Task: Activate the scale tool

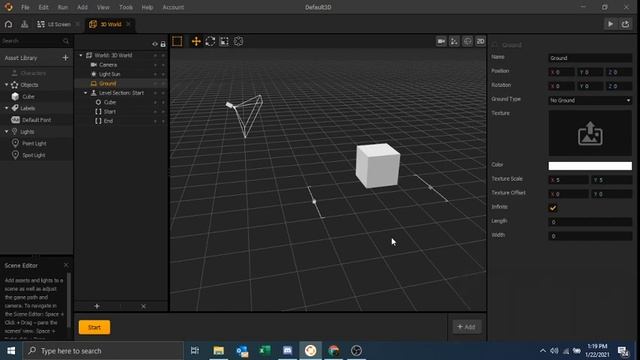Action: coord(224,41)
